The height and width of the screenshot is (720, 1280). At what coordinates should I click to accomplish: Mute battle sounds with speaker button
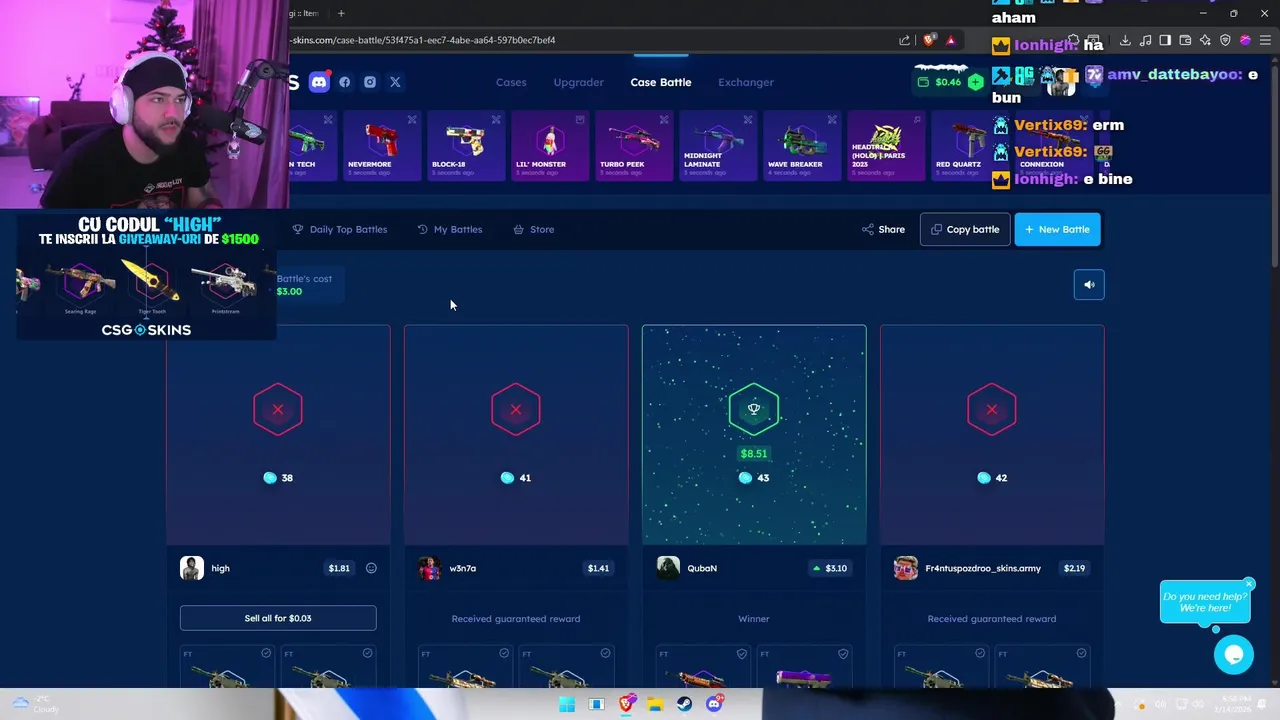[1089, 285]
